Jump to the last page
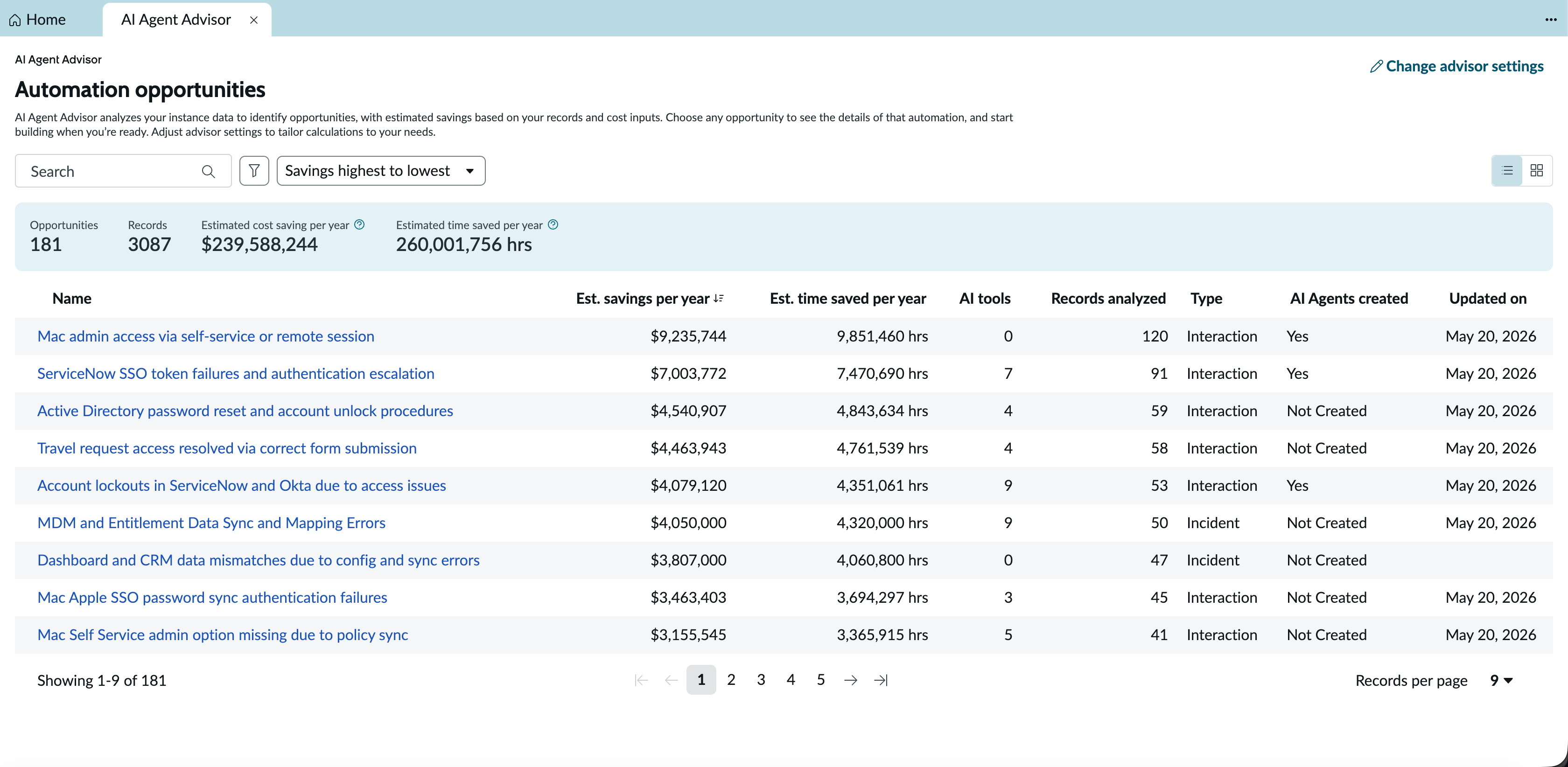Screen dimensions: 1568x767 tap(881, 680)
